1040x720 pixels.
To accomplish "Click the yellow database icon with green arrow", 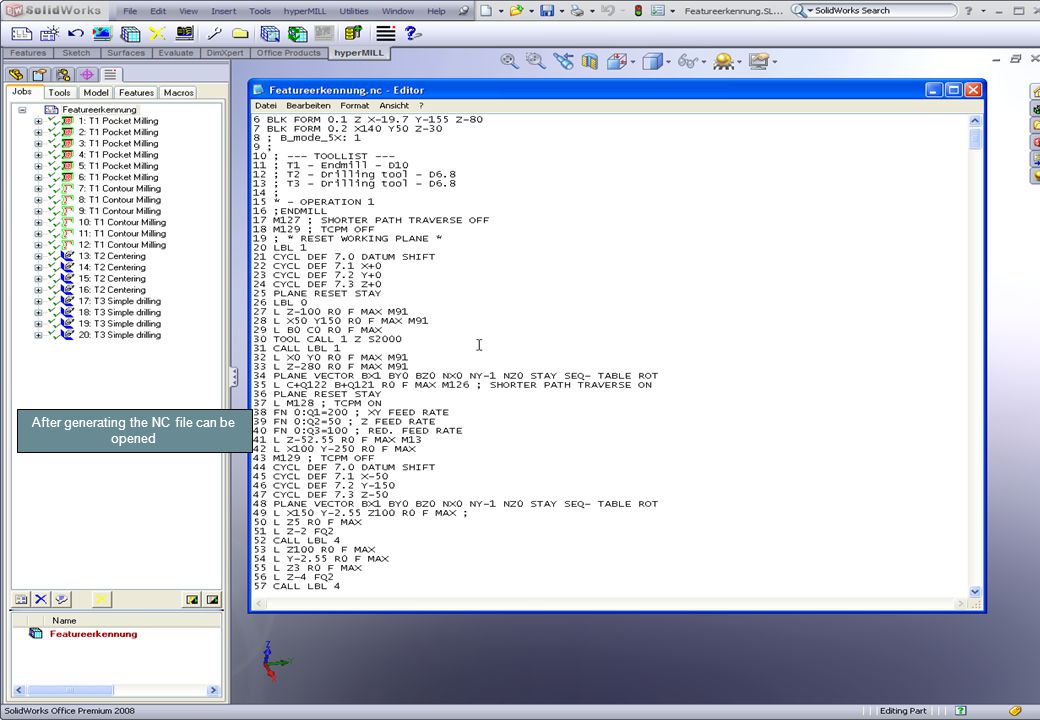I will coord(354,33).
